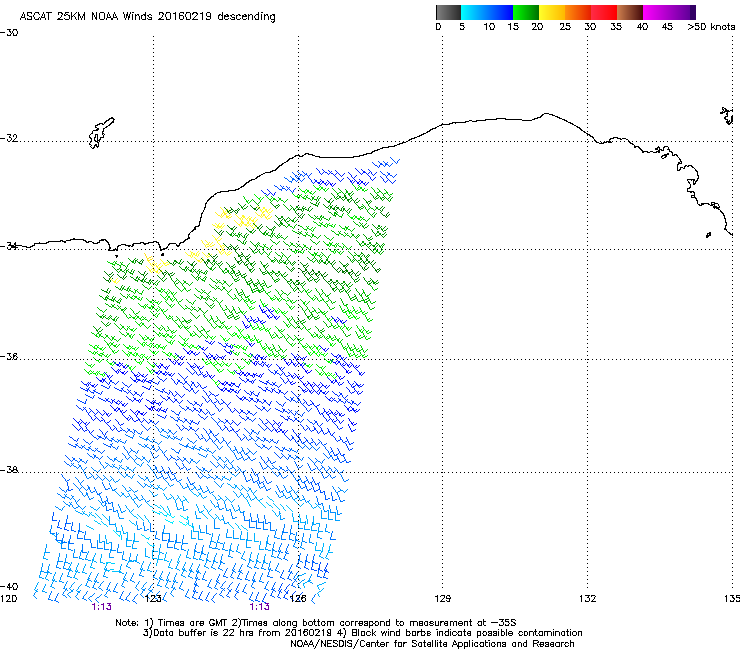Click the small island outline near latitude -32
Screen dimensions: 740x650
[101, 133]
